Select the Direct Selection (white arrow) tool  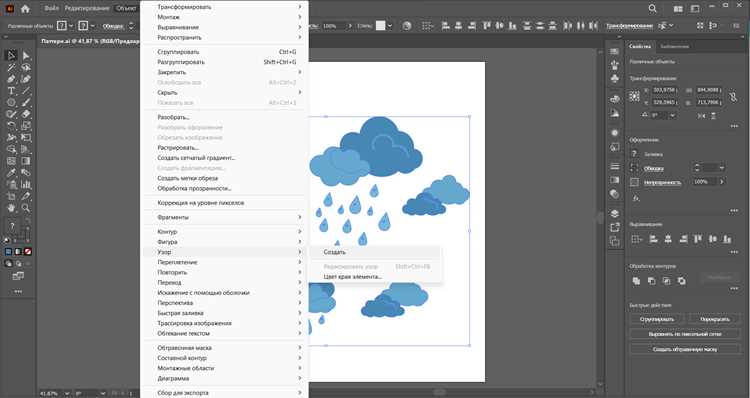tap(26, 55)
